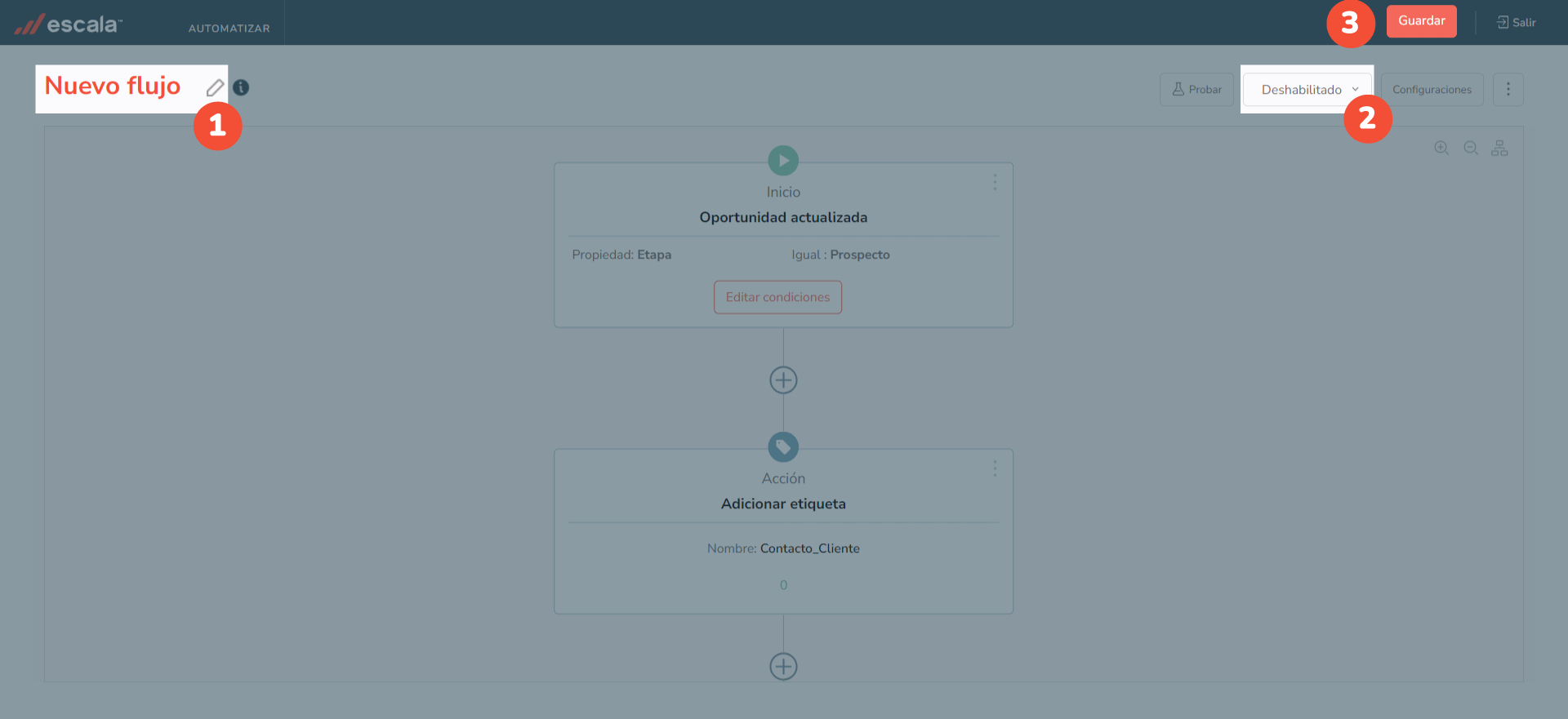
Task: Open the top-right more options menu
Action: (1508, 90)
